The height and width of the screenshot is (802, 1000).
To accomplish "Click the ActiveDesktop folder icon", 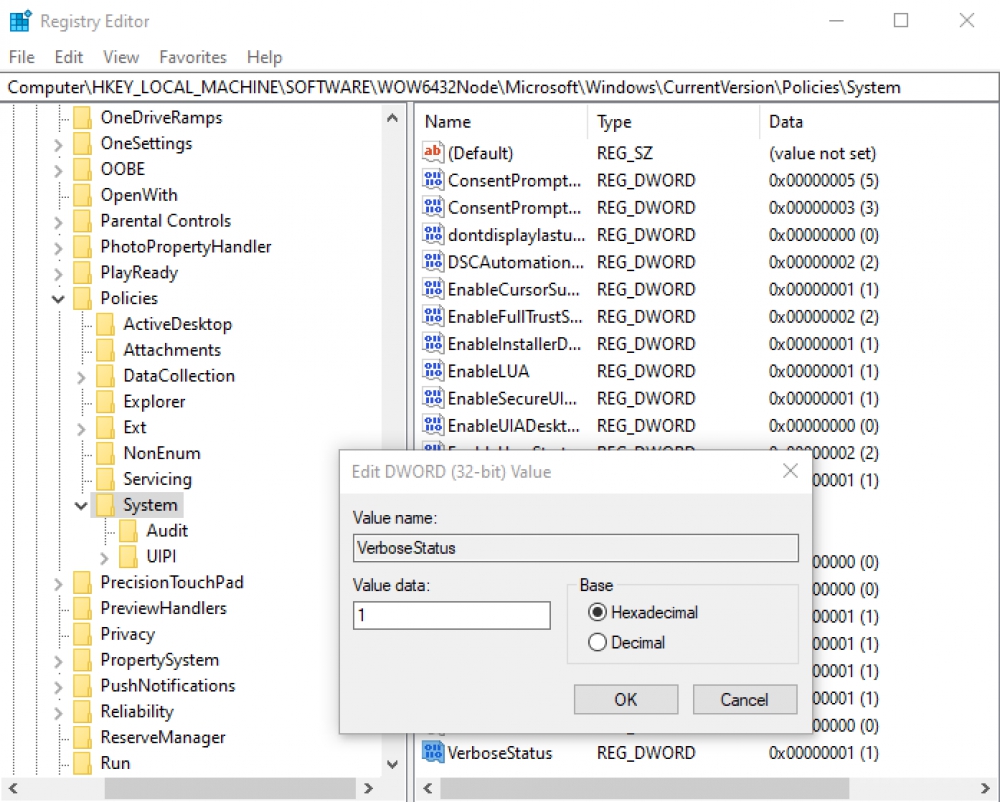I will [105, 324].
